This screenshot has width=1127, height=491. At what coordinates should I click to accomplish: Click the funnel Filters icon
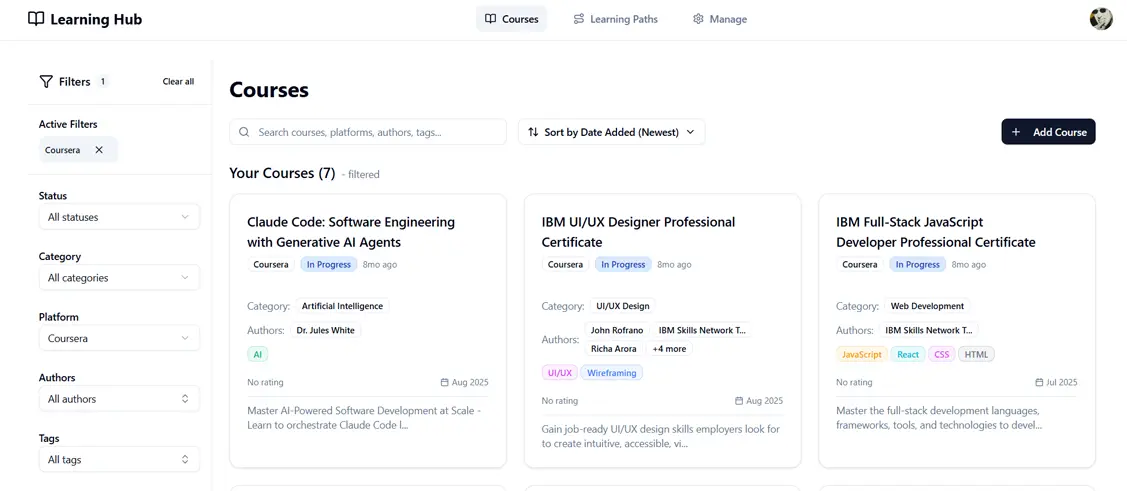46,81
